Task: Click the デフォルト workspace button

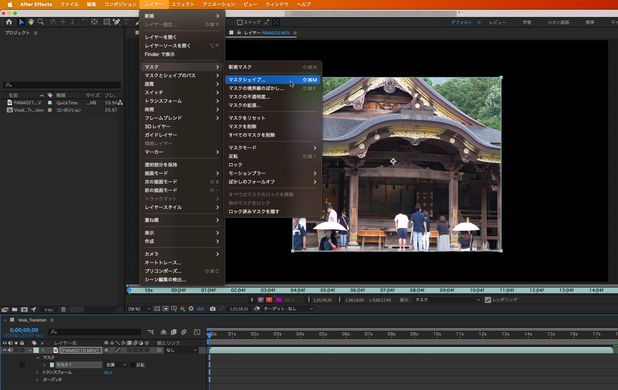Action: click(x=462, y=22)
